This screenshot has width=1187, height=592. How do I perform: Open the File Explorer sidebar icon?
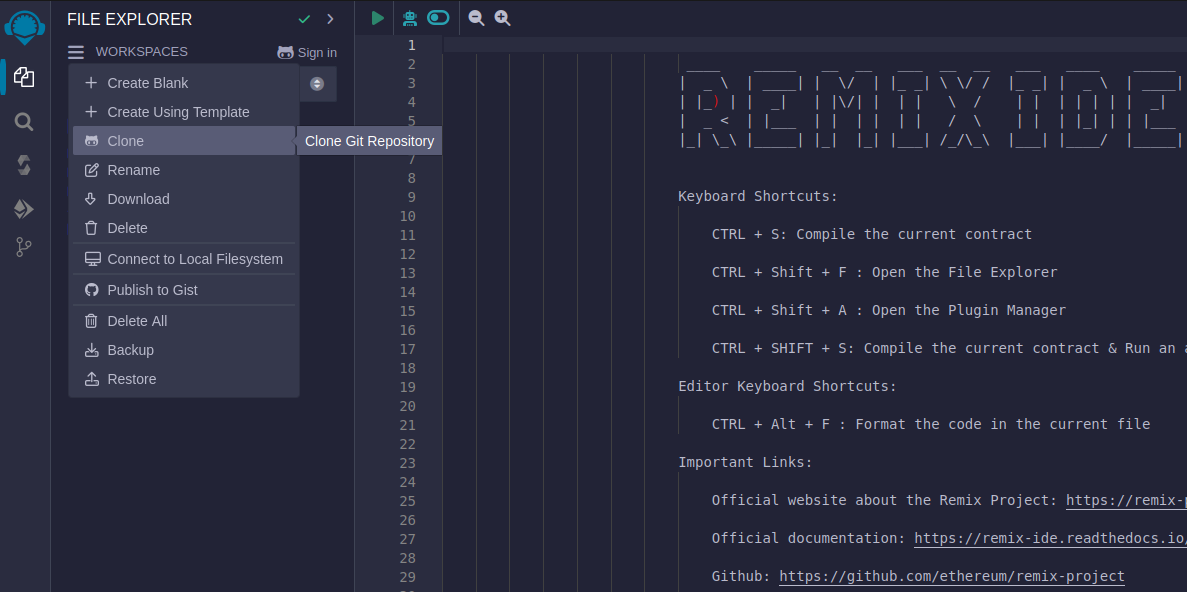click(24, 77)
